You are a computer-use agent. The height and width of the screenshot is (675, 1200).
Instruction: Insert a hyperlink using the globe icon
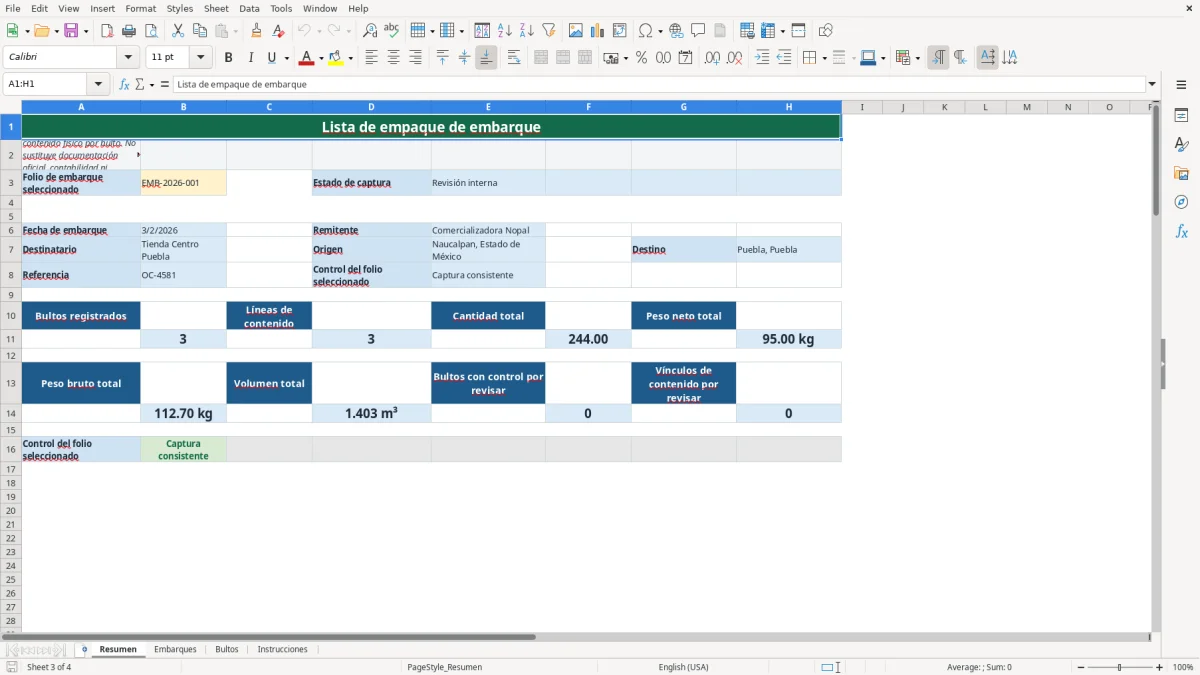[x=676, y=31]
